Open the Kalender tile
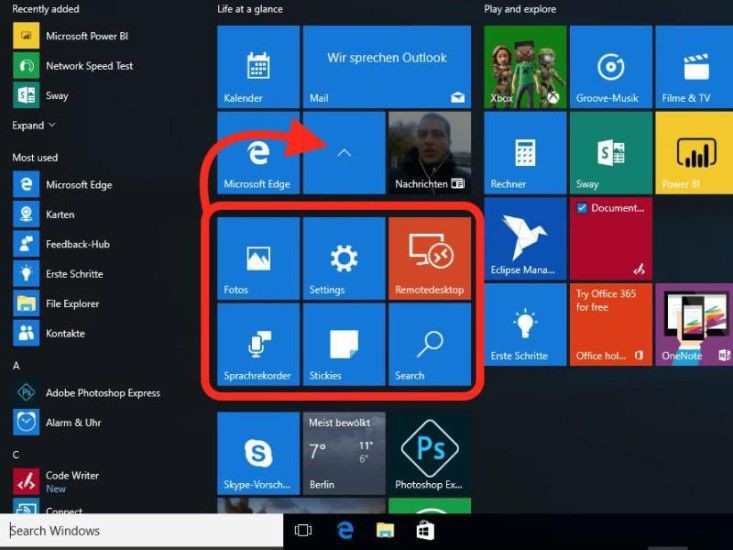Viewport: 733px width, 550px height. pos(258,67)
